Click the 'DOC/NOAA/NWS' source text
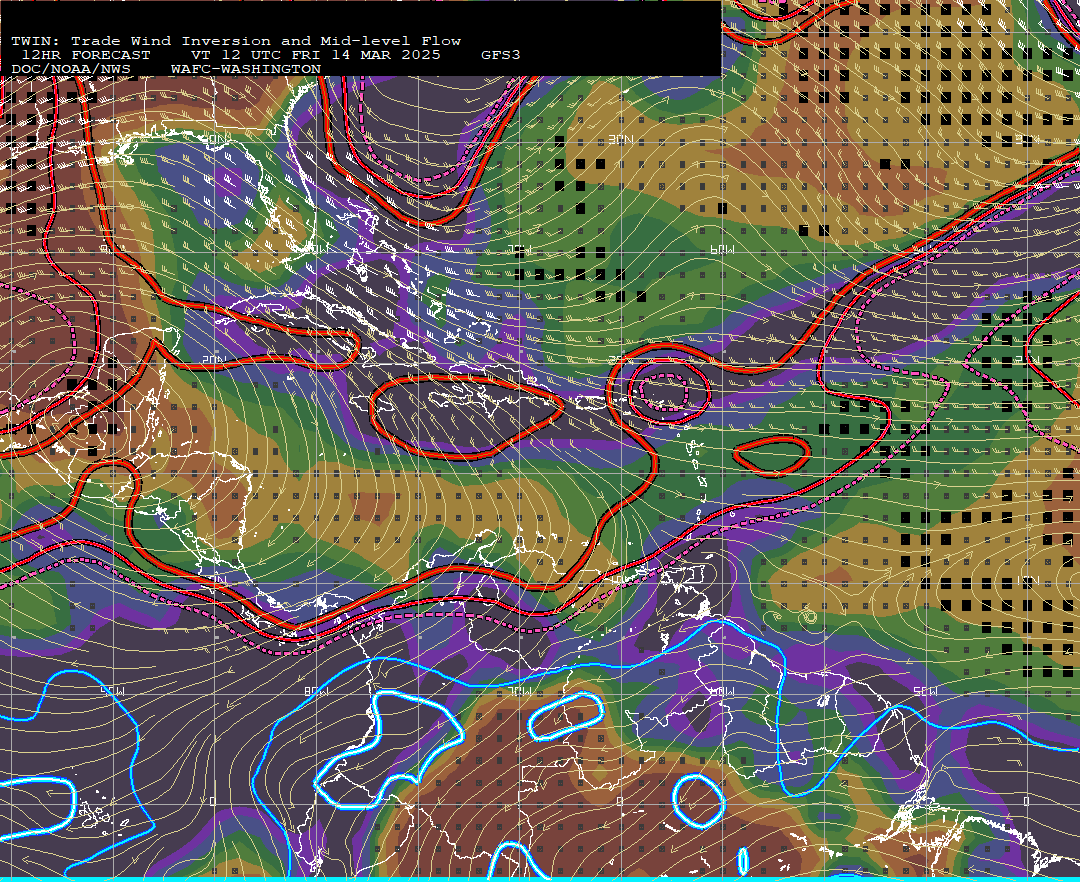Image resolution: width=1080 pixels, height=882 pixels. pos(71,70)
